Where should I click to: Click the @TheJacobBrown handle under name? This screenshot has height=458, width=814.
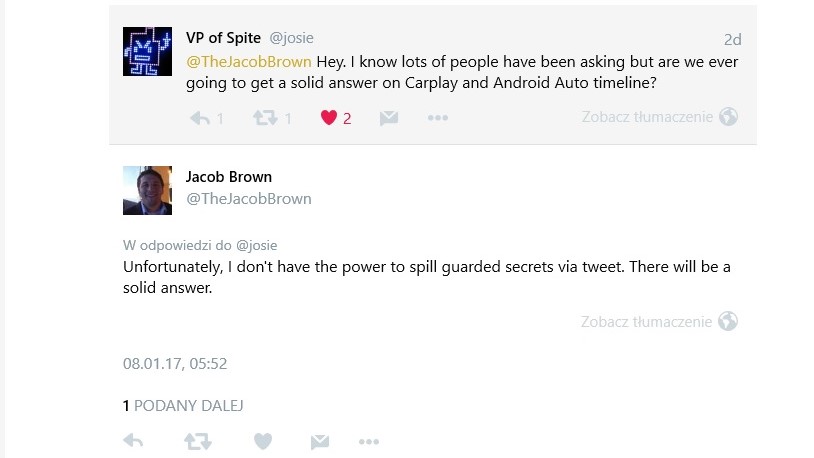point(249,199)
